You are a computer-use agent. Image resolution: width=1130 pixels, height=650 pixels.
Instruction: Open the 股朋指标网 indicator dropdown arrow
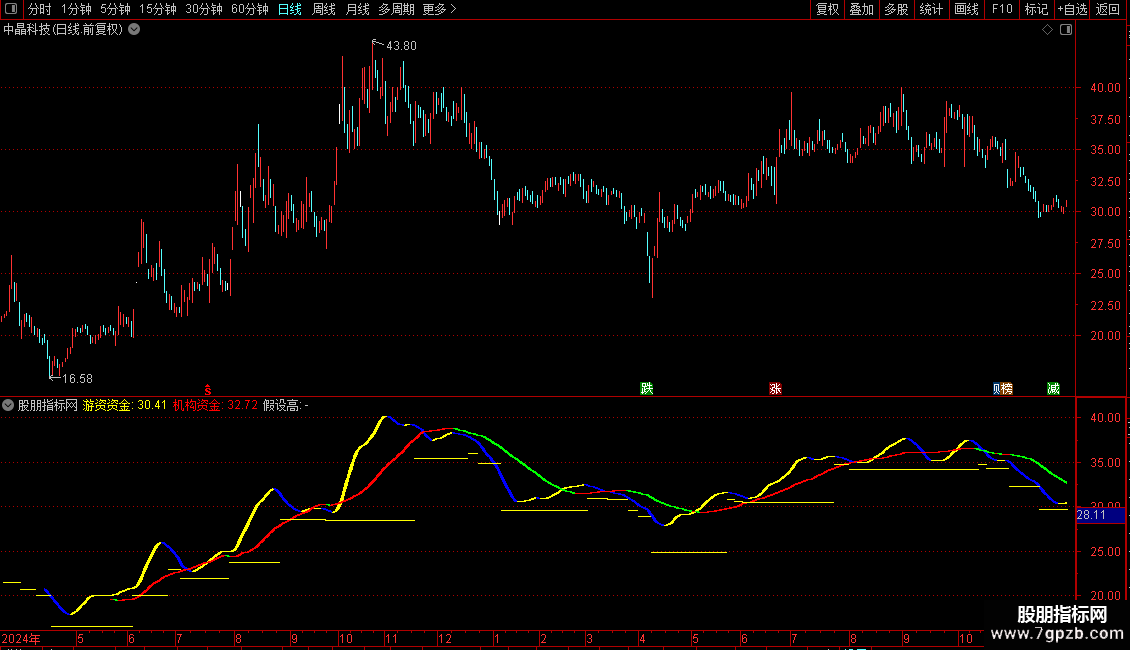tap(9, 406)
